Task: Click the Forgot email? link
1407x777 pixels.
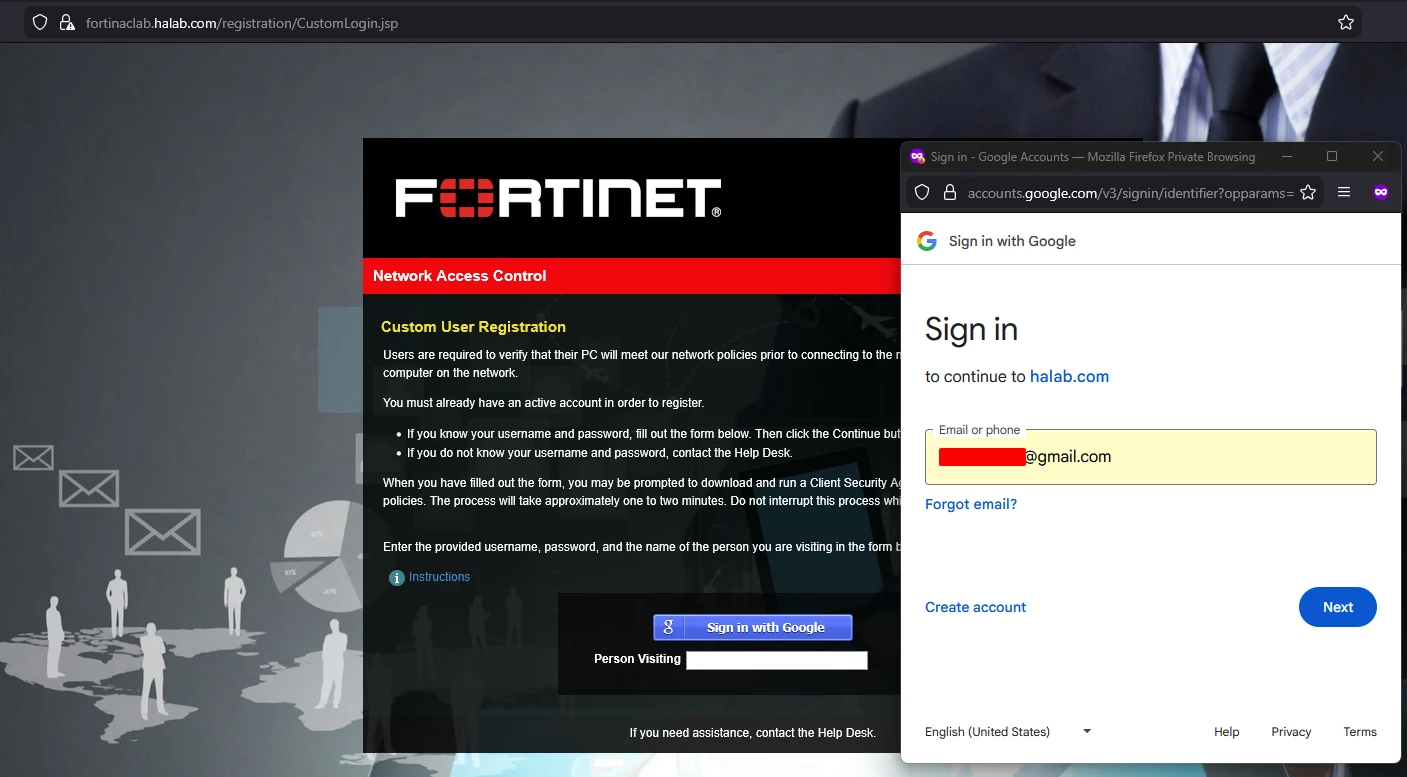Action: click(971, 504)
